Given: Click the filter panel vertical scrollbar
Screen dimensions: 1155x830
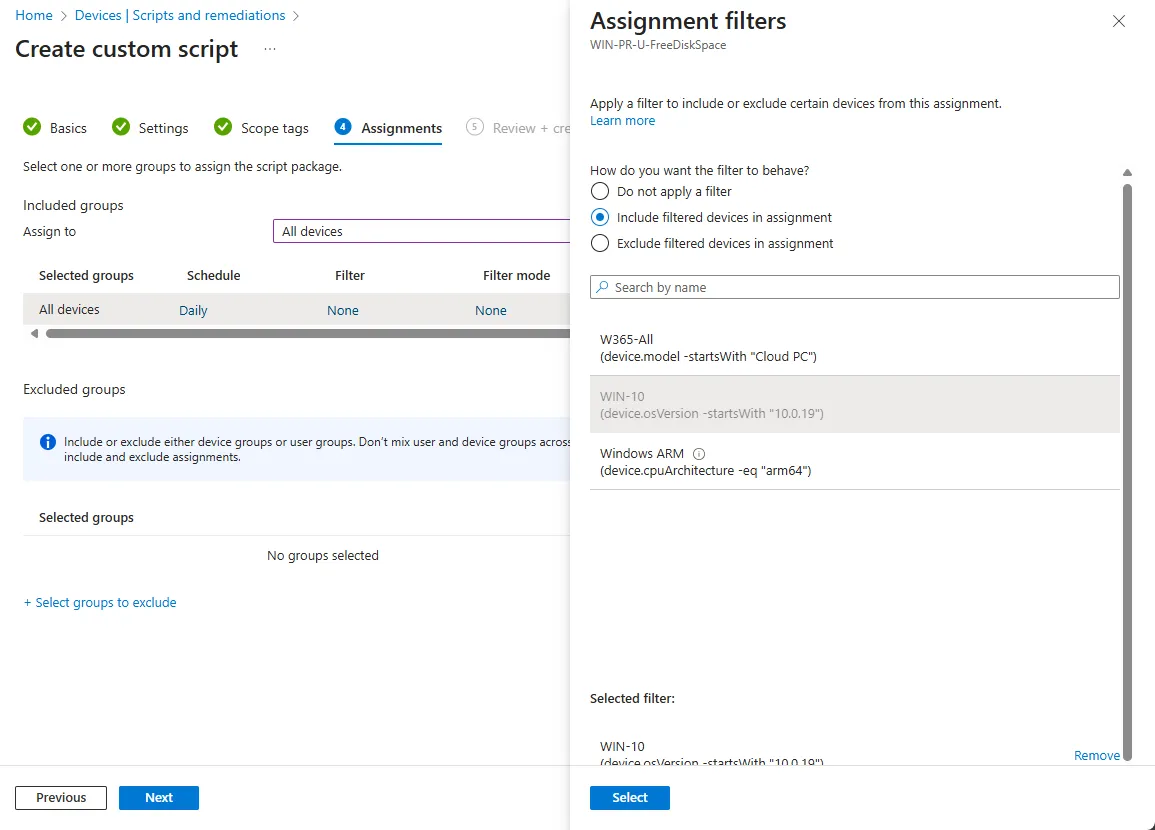Looking at the screenshot, I should [x=1127, y=471].
